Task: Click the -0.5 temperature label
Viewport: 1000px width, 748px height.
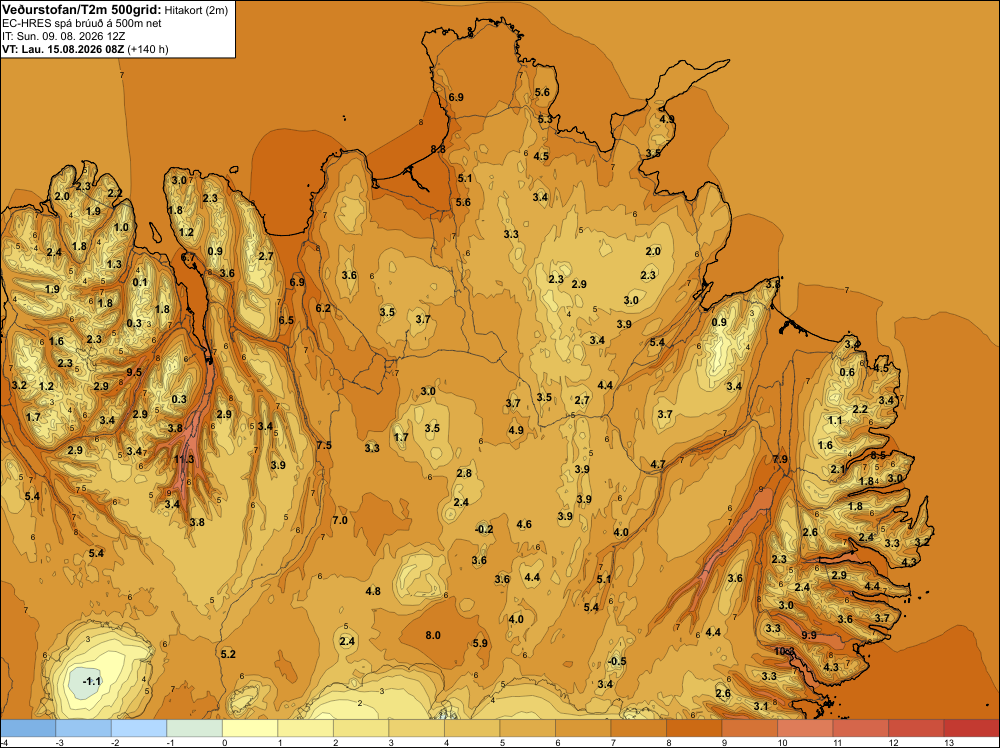Action: point(617,661)
